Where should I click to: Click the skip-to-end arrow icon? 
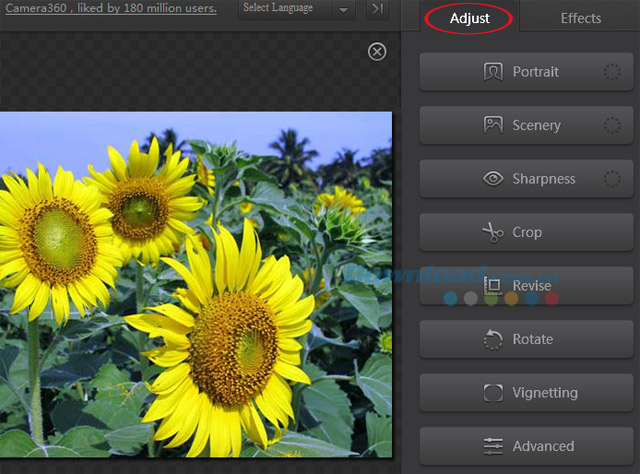click(378, 9)
